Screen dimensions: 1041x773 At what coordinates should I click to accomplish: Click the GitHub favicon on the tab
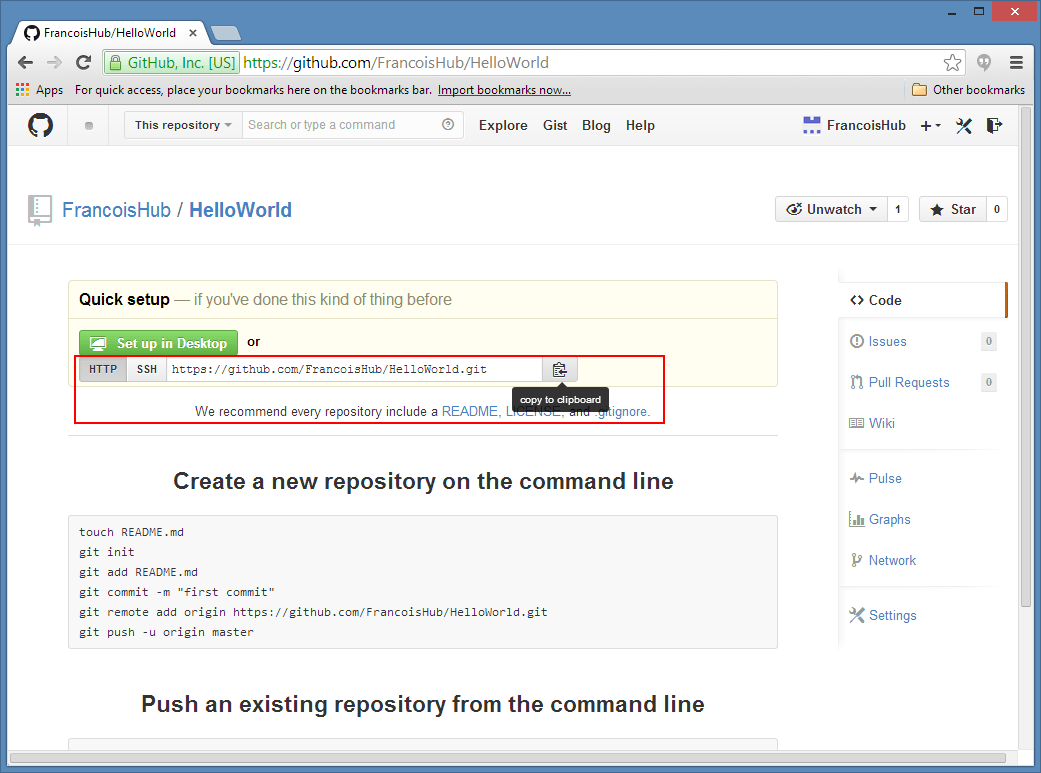point(31,33)
